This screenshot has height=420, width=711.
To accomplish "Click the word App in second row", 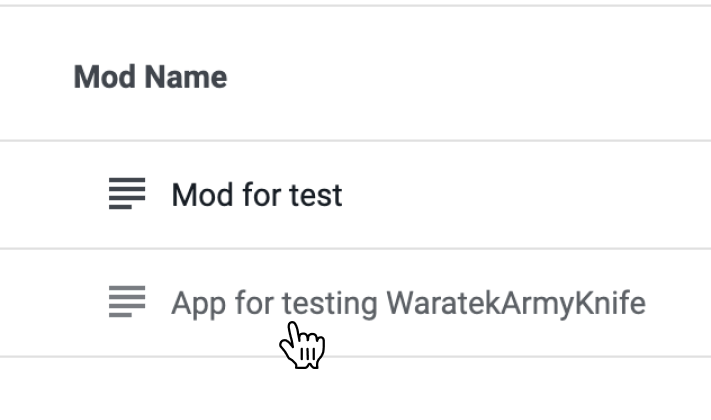I will pyautogui.click(x=199, y=303).
